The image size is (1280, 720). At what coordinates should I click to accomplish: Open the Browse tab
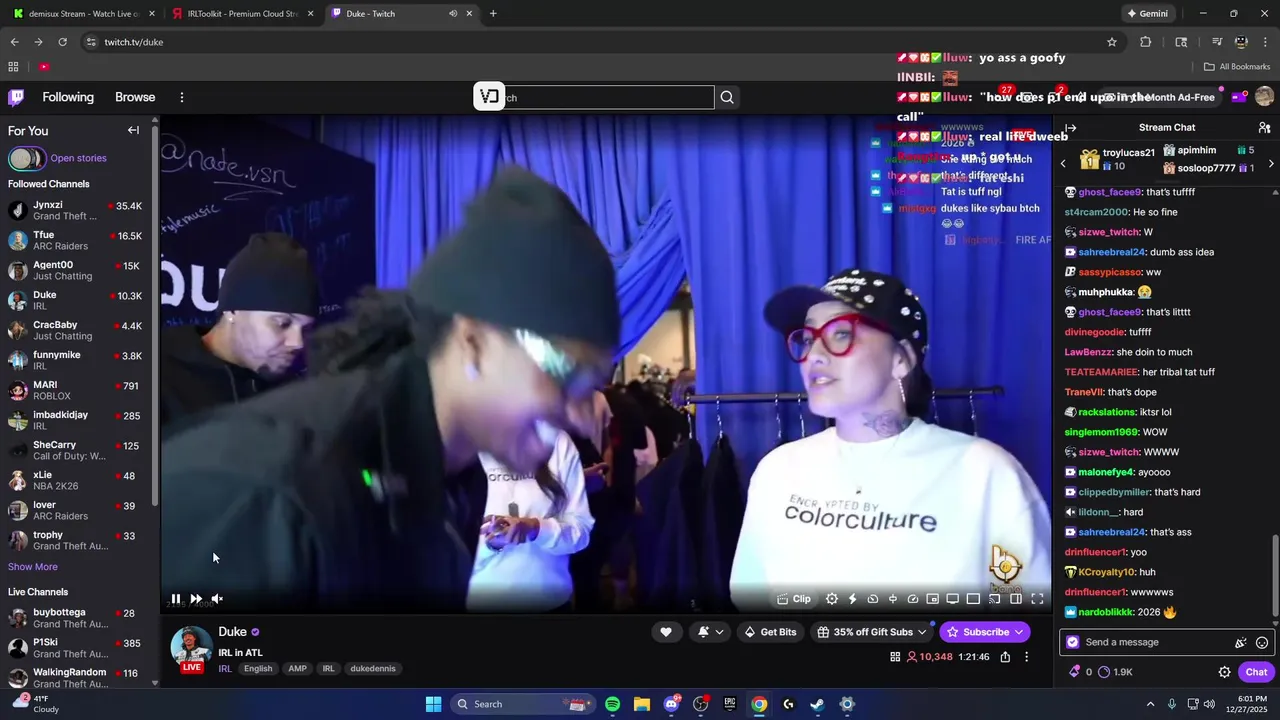[135, 97]
